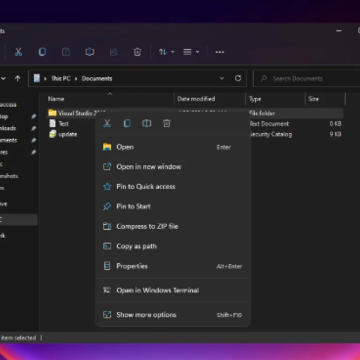Screen dimensions: 360x360
Task: Click the Delete trash icon in the top toolbar
Action: 137,52
